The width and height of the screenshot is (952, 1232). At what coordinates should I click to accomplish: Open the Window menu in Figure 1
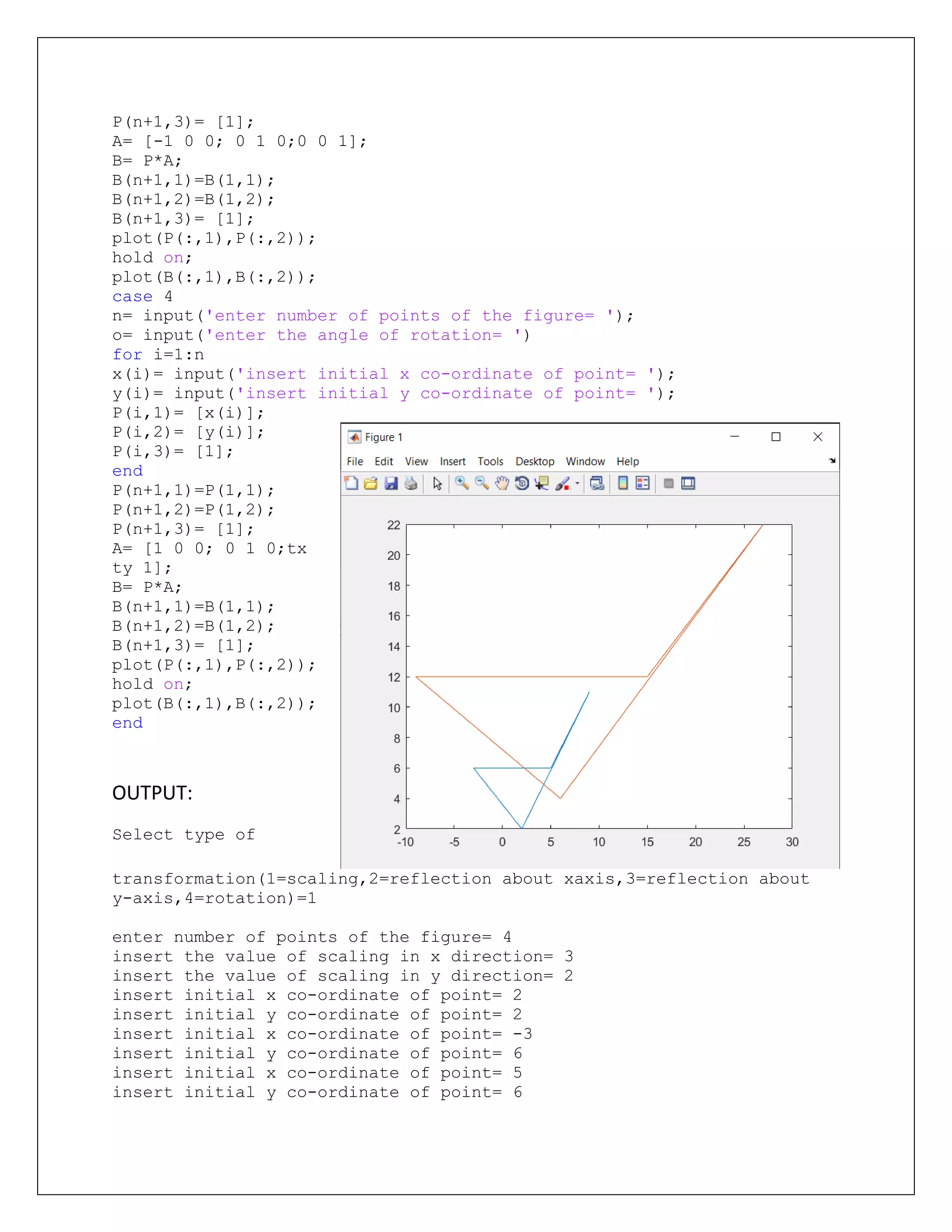(585, 462)
